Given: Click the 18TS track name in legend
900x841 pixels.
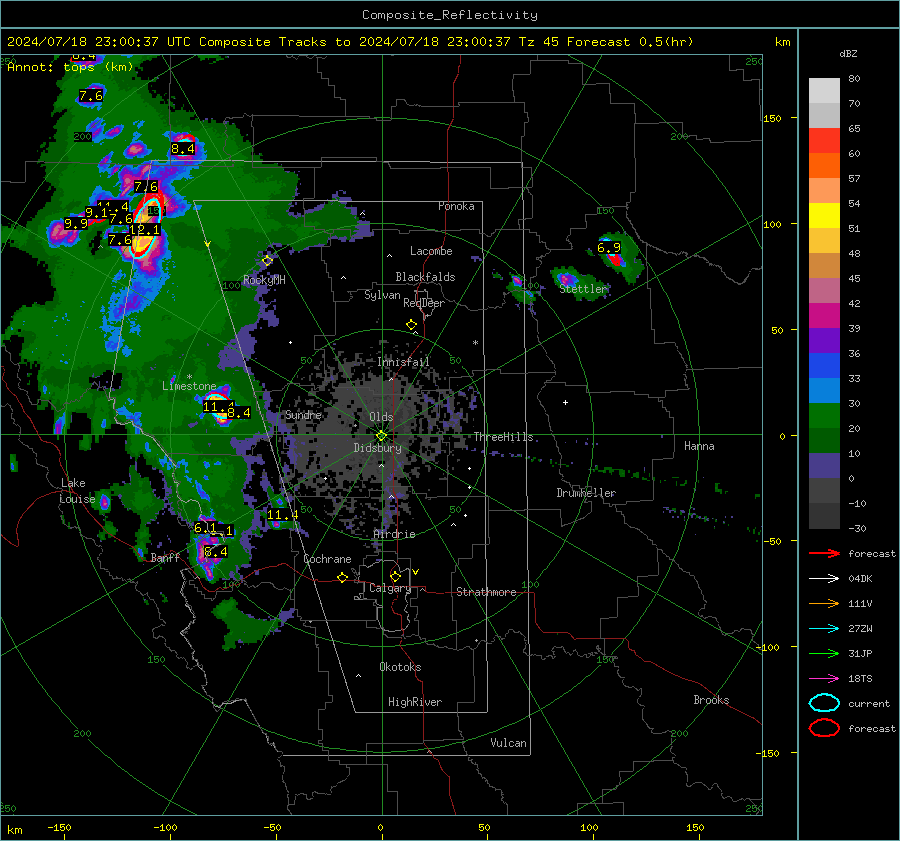Looking at the screenshot, I should click(x=860, y=679).
